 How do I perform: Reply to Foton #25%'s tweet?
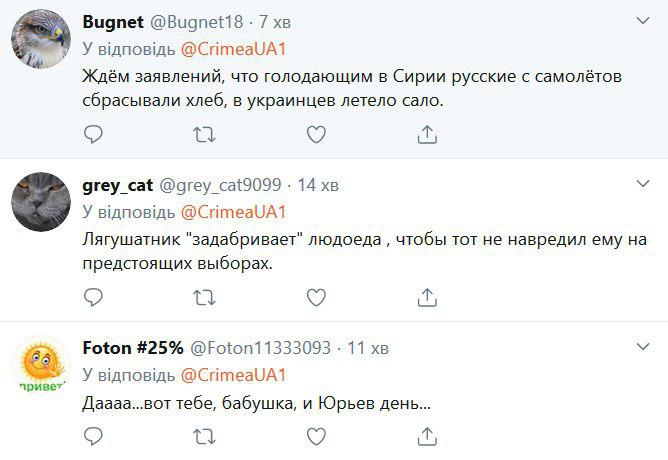(93, 436)
